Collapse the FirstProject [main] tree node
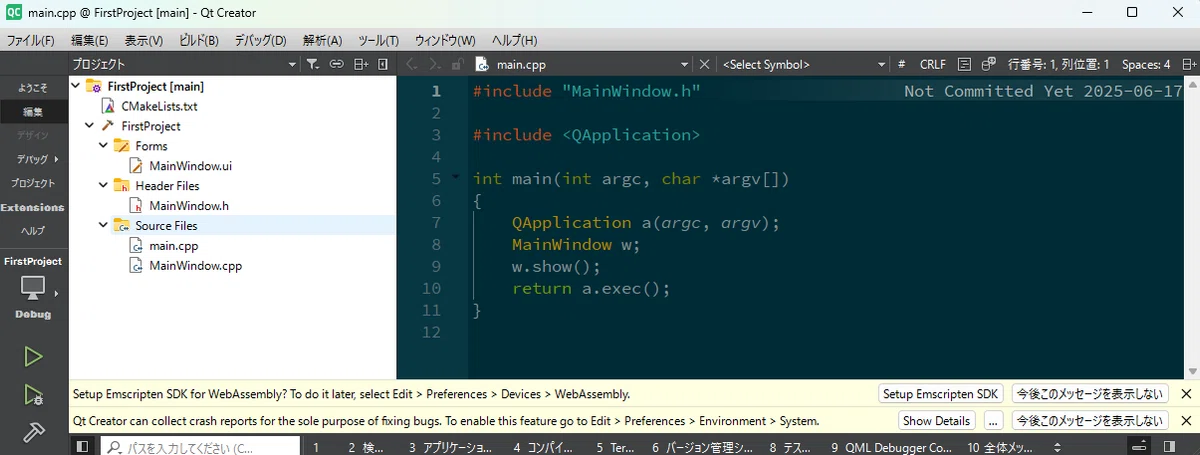1200x455 pixels. tap(76, 86)
